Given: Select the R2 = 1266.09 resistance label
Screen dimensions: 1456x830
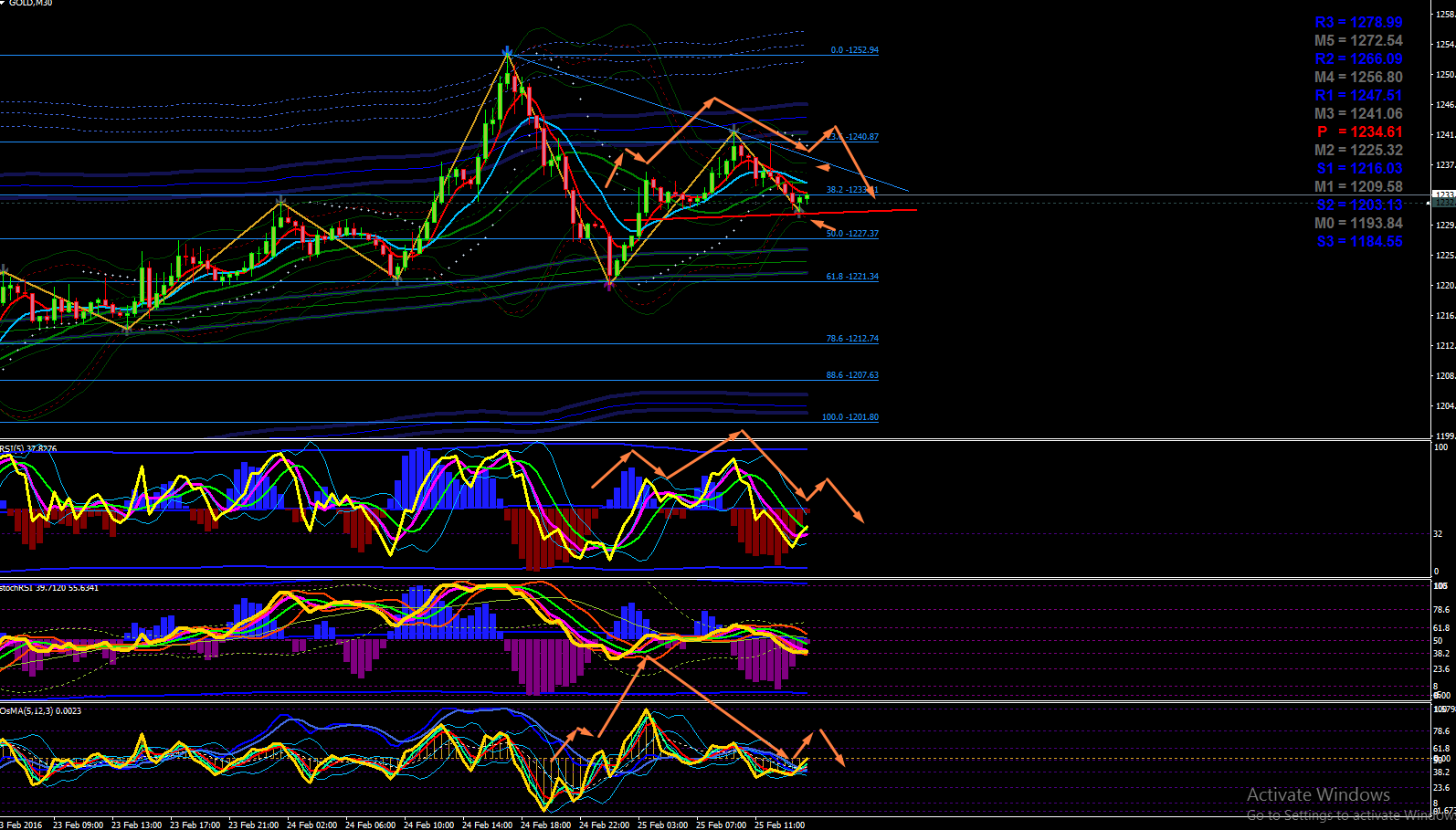Looking at the screenshot, I should 1358,58.
